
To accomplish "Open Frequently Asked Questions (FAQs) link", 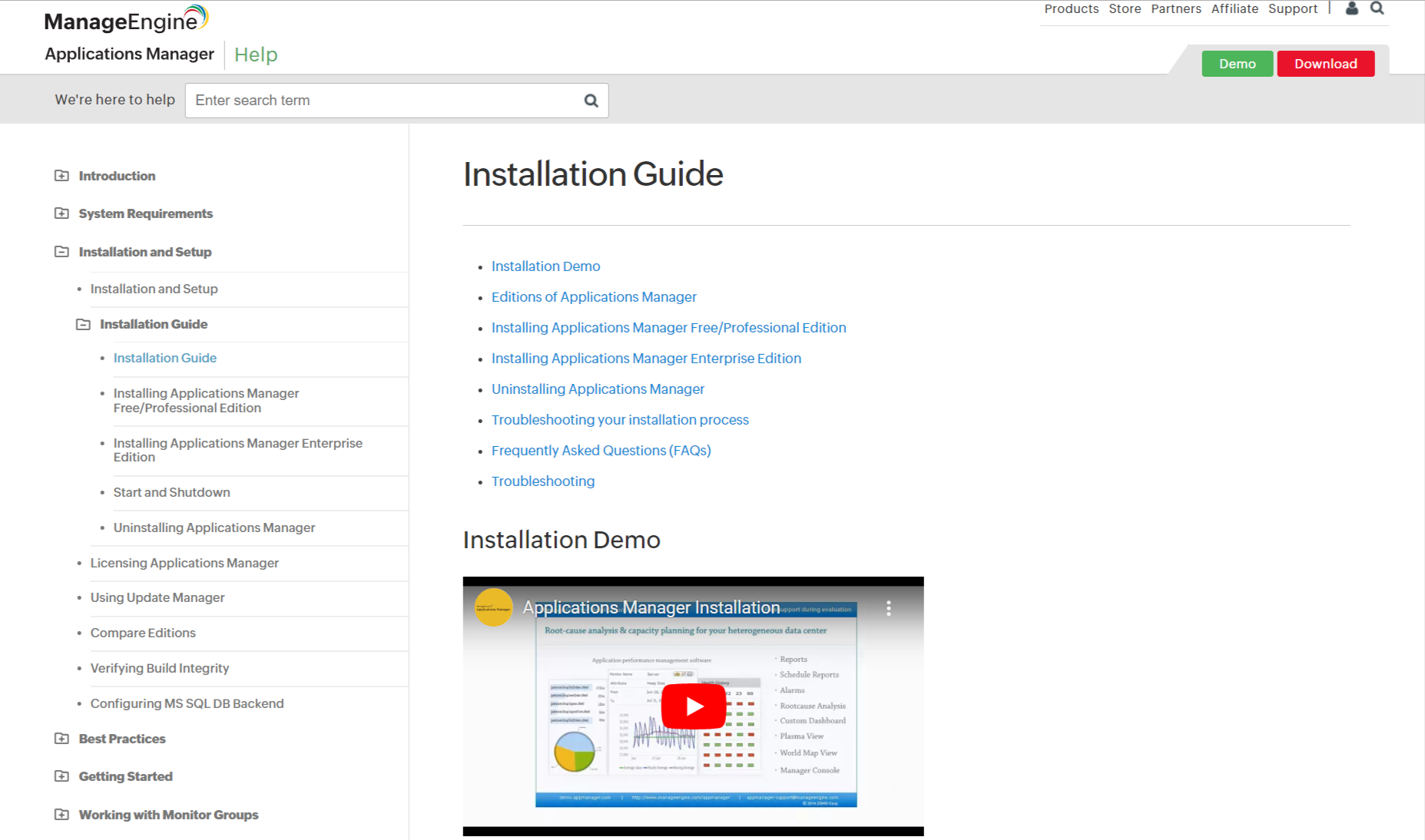I will click(x=601, y=451).
